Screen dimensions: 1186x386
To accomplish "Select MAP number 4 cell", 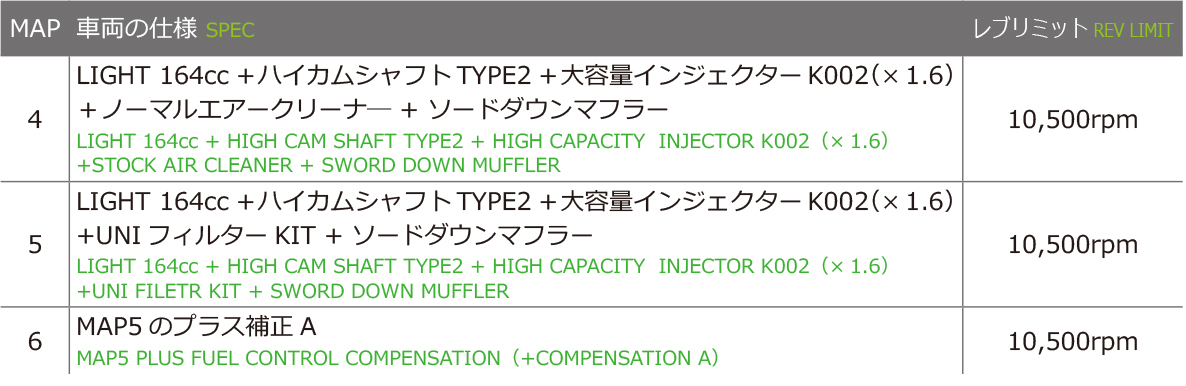I will point(35,120).
